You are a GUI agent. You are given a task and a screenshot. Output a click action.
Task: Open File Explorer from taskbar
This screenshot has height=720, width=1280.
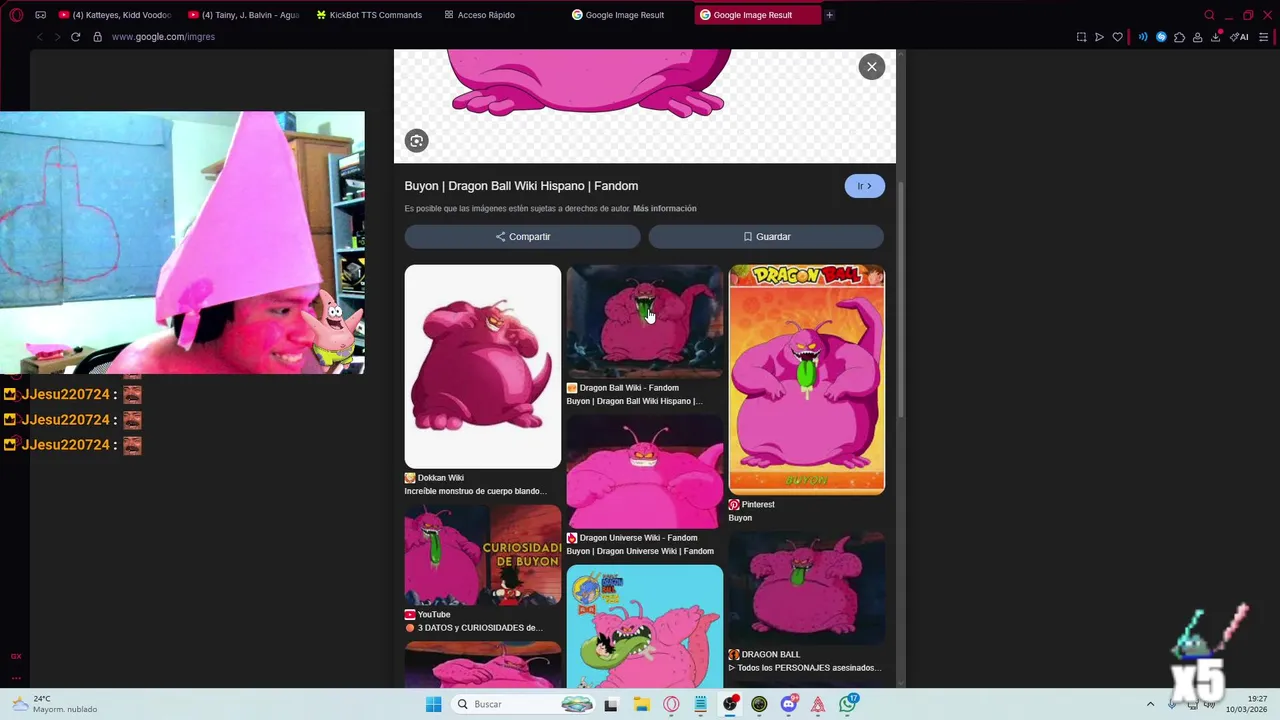[x=641, y=704]
